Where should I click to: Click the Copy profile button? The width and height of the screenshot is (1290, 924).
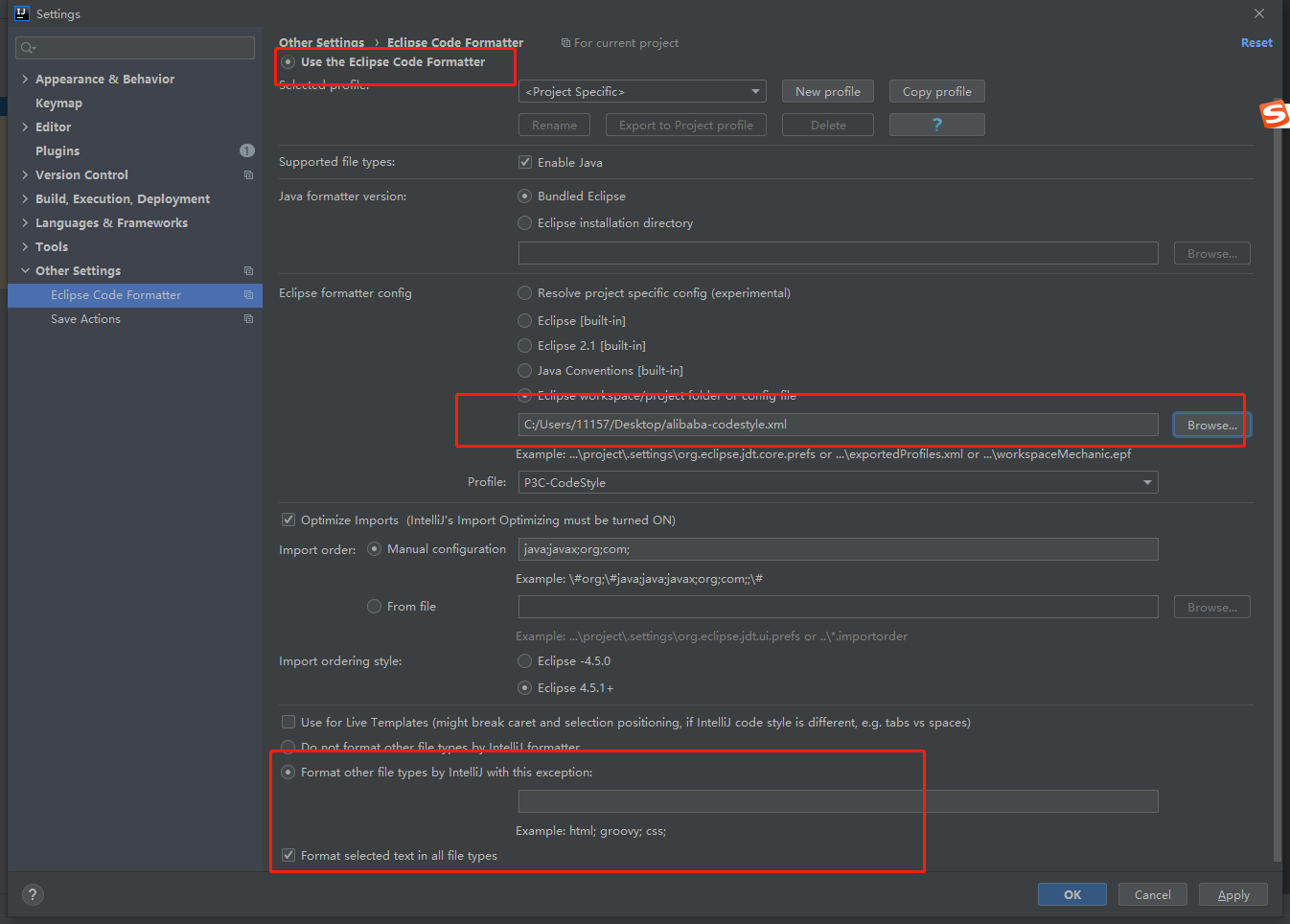coord(937,91)
